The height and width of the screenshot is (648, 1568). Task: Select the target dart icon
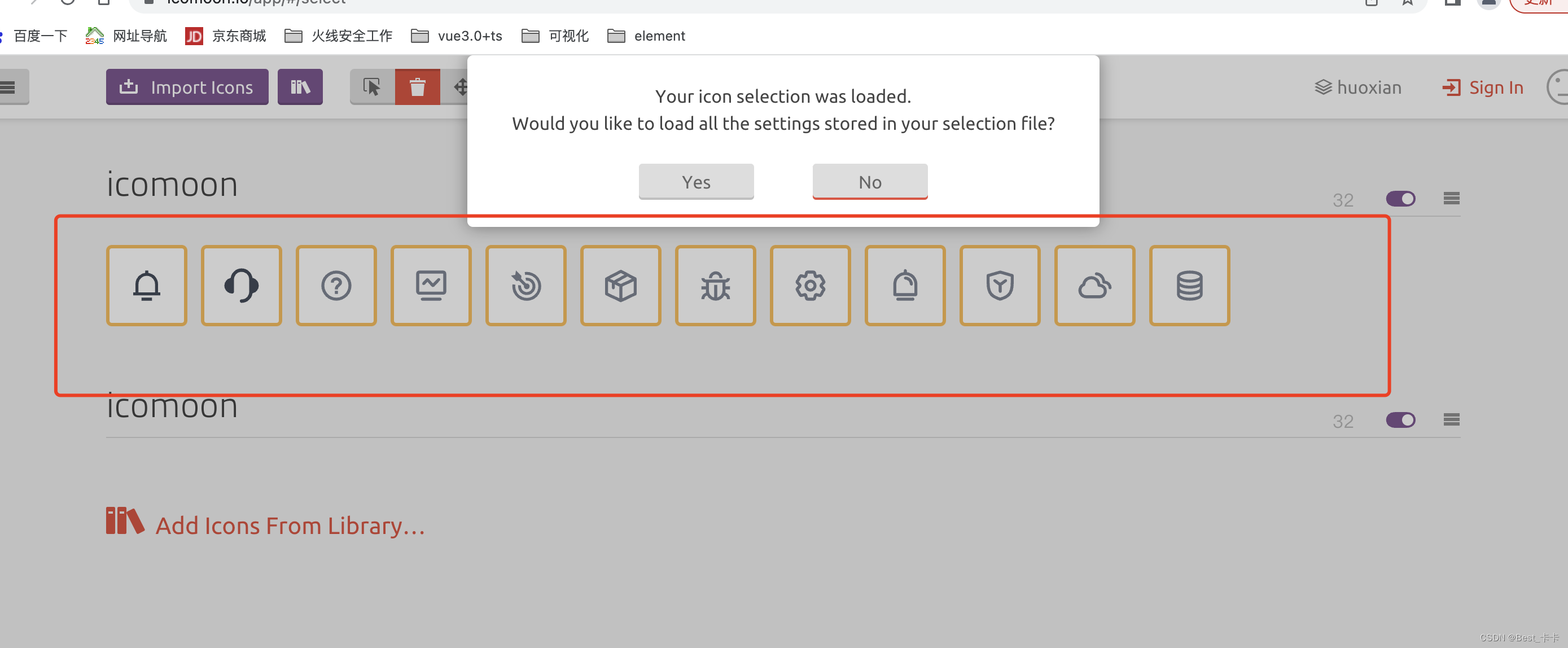point(526,284)
